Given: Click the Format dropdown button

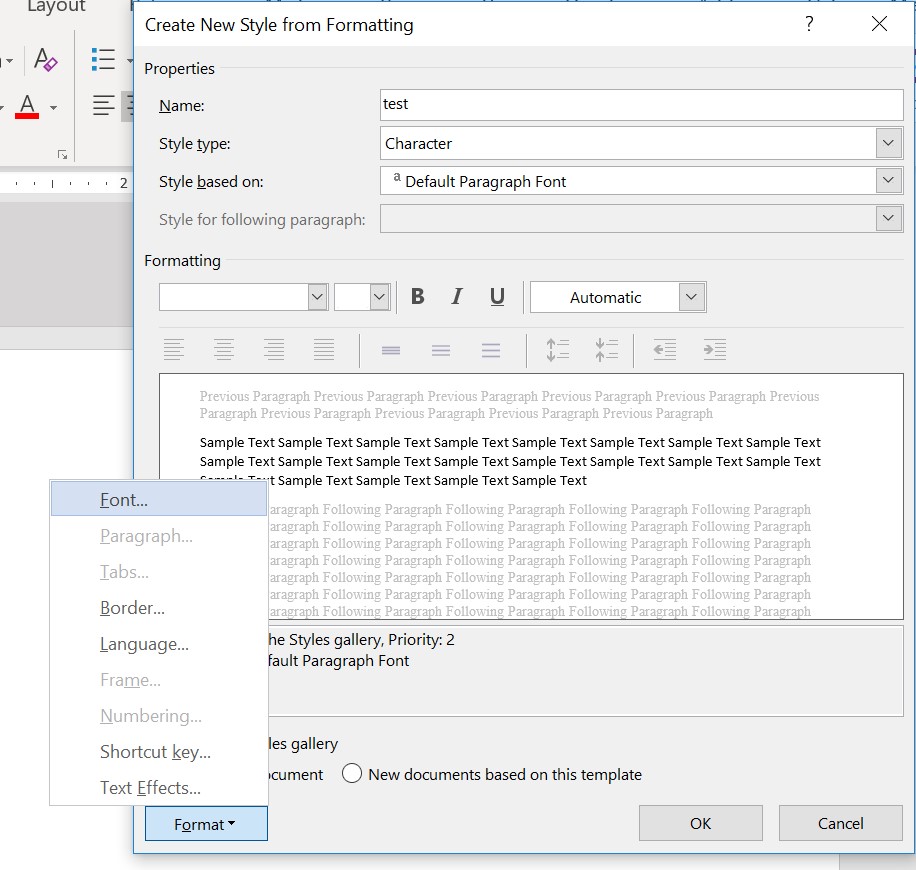Looking at the screenshot, I should [x=206, y=824].
